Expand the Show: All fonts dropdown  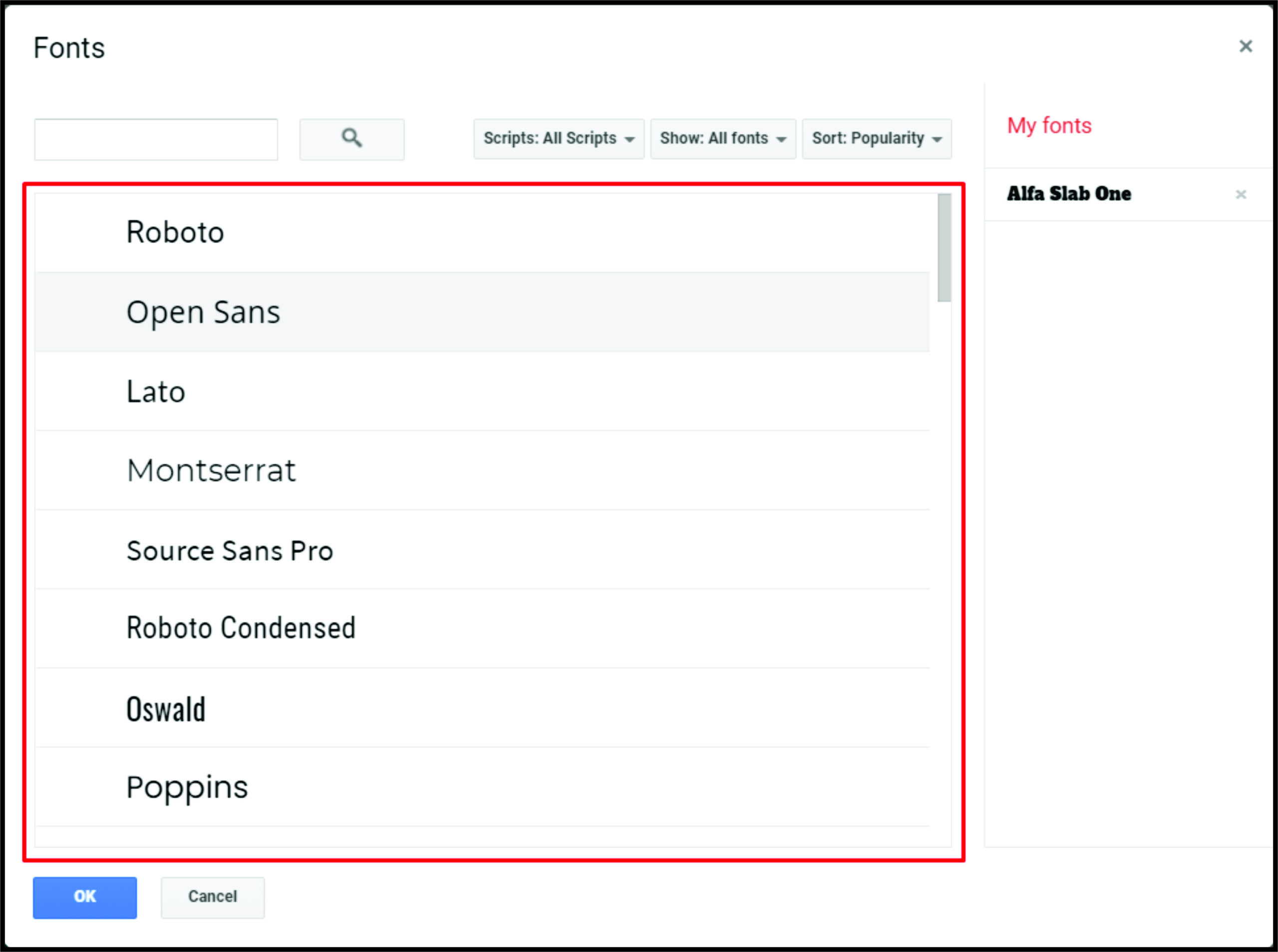[x=722, y=139]
